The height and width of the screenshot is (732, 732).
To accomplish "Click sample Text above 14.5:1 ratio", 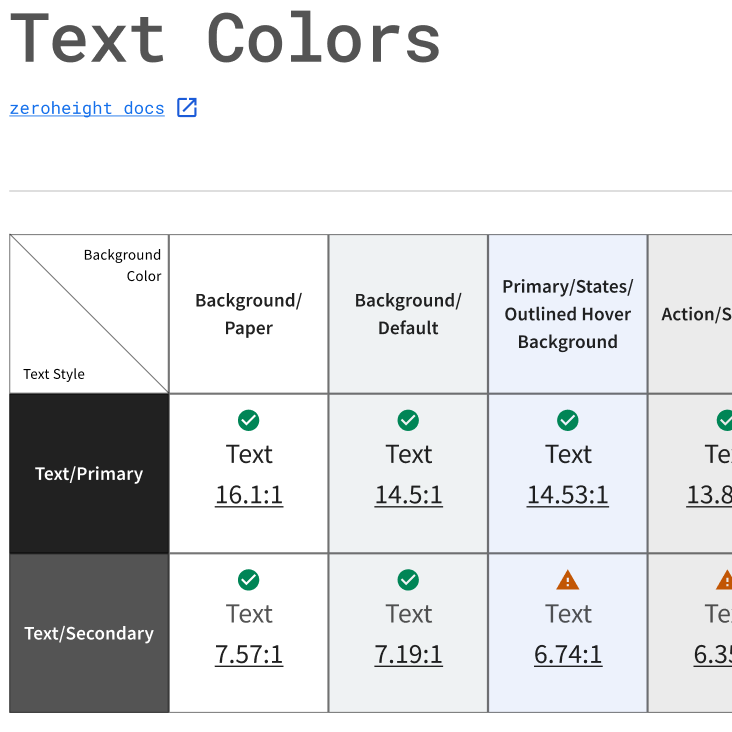I will click(x=408, y=454).
